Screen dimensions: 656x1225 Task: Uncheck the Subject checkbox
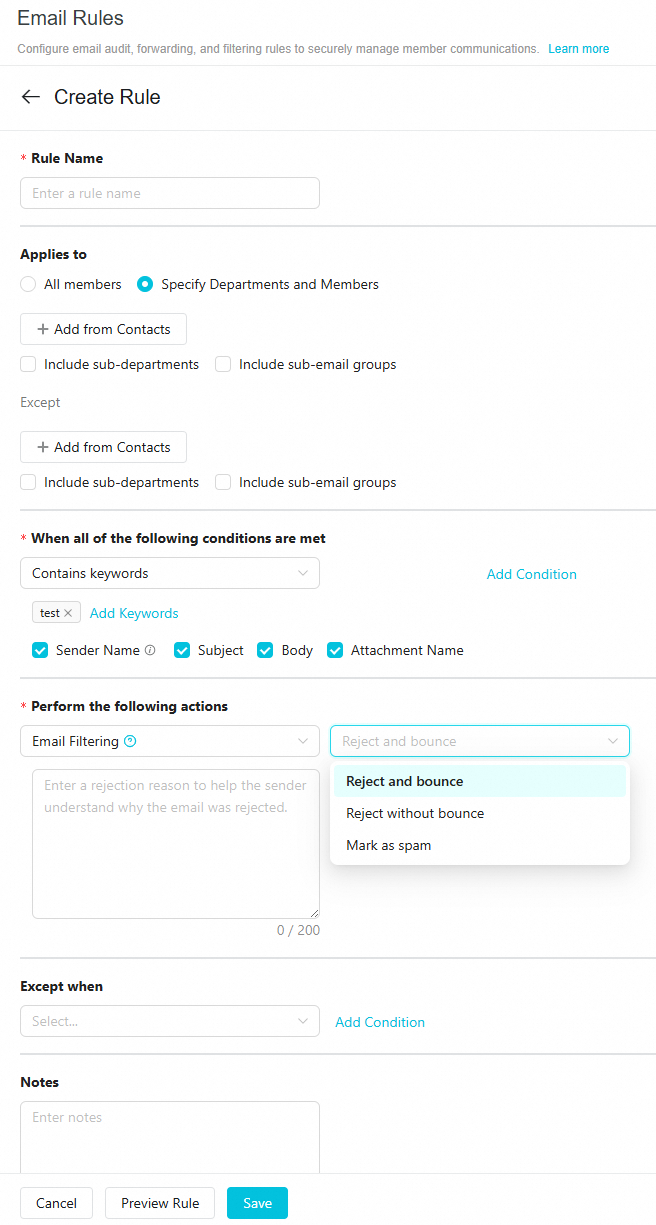[x=182, y=650]
